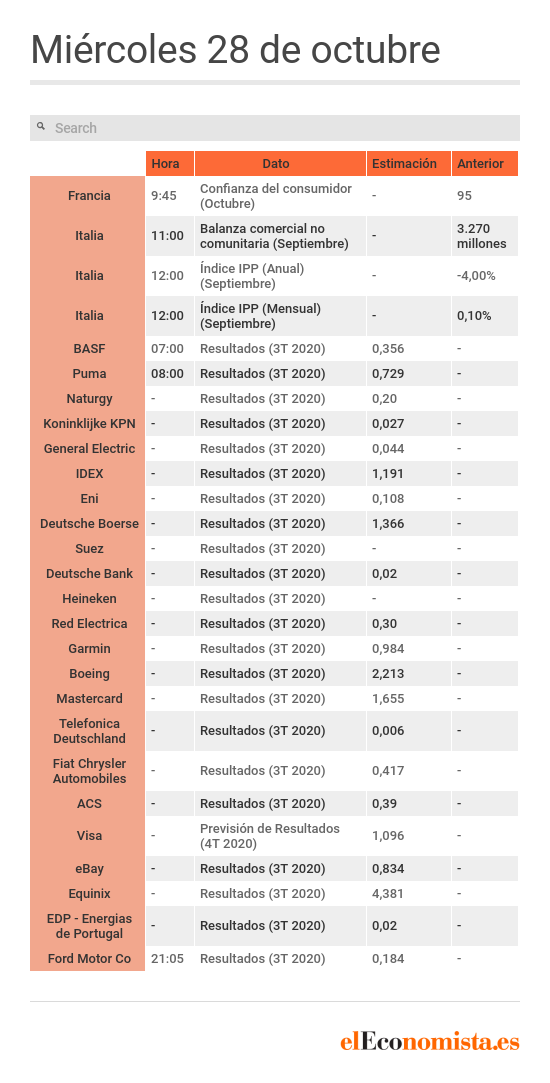Click the Mastercard row label
The height and width of the screenshot is (1083, 550).
click(88, 698)
